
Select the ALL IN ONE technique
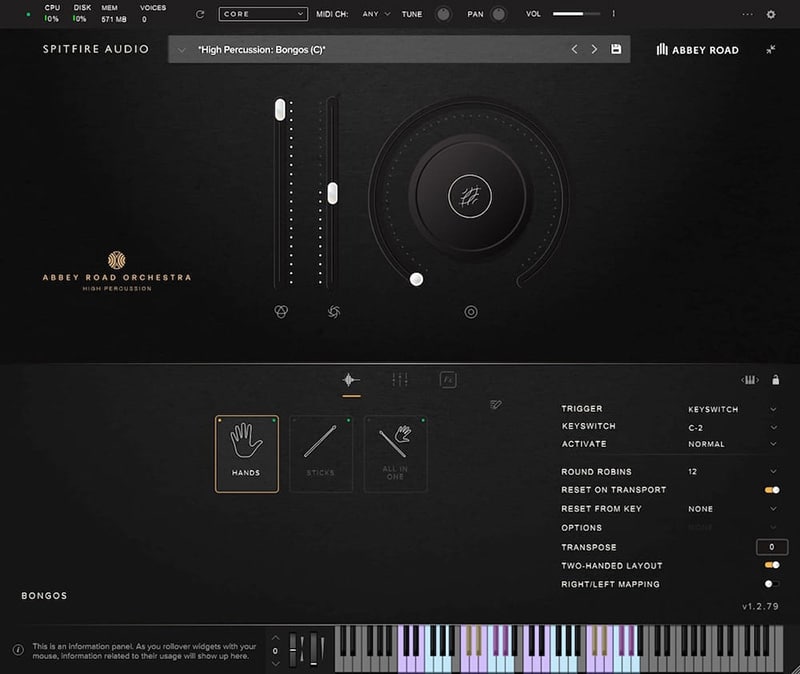[x=395, y=454]
